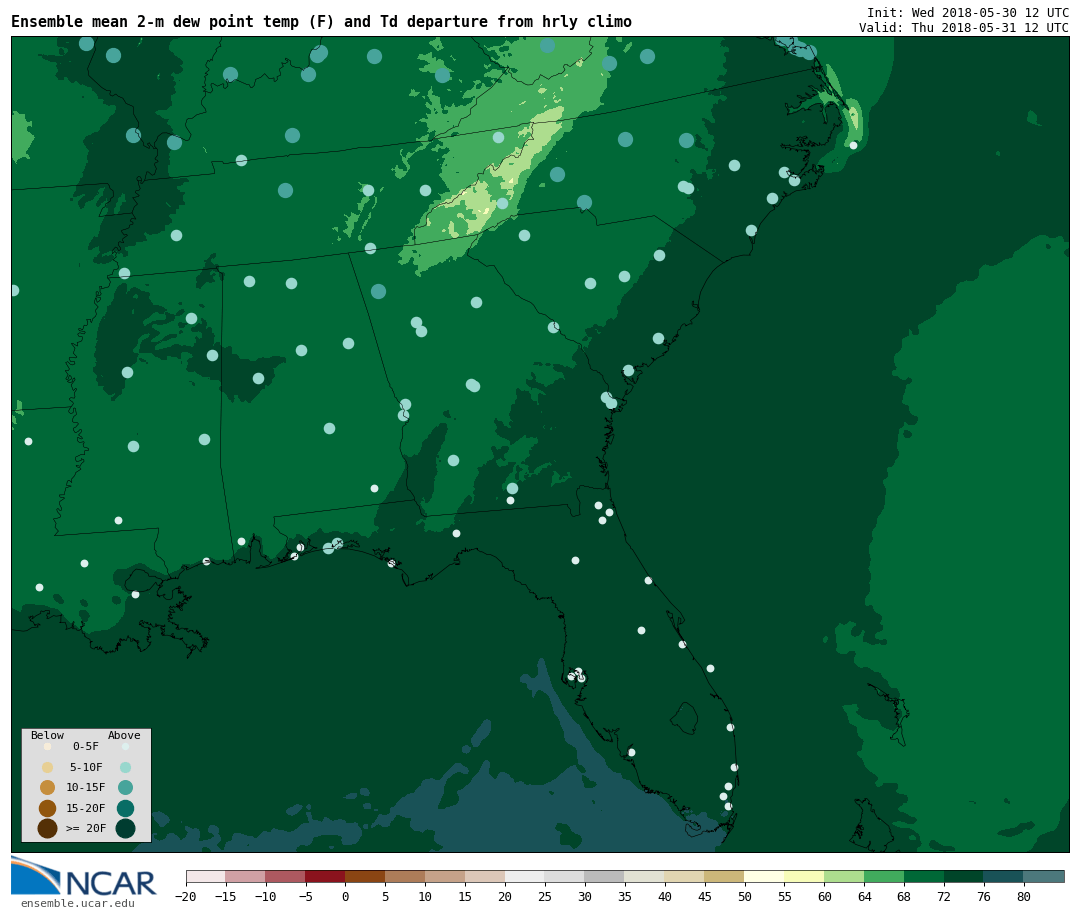Click the Above 15-20F legend circle
Screen dimensions: 1080x915
[125, 808]
